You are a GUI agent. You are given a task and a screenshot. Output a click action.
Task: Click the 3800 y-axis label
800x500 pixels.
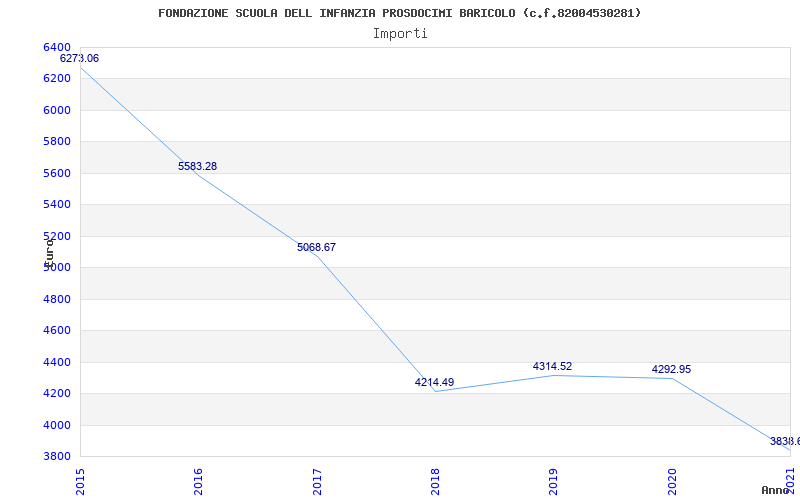point(57,456)
